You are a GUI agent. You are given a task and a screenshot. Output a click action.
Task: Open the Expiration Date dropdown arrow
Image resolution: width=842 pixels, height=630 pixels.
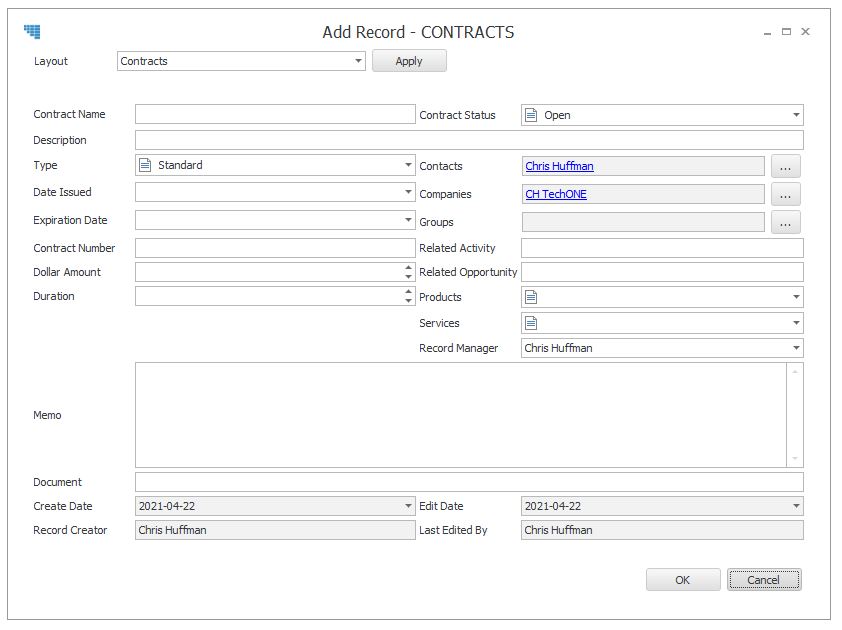408,220
